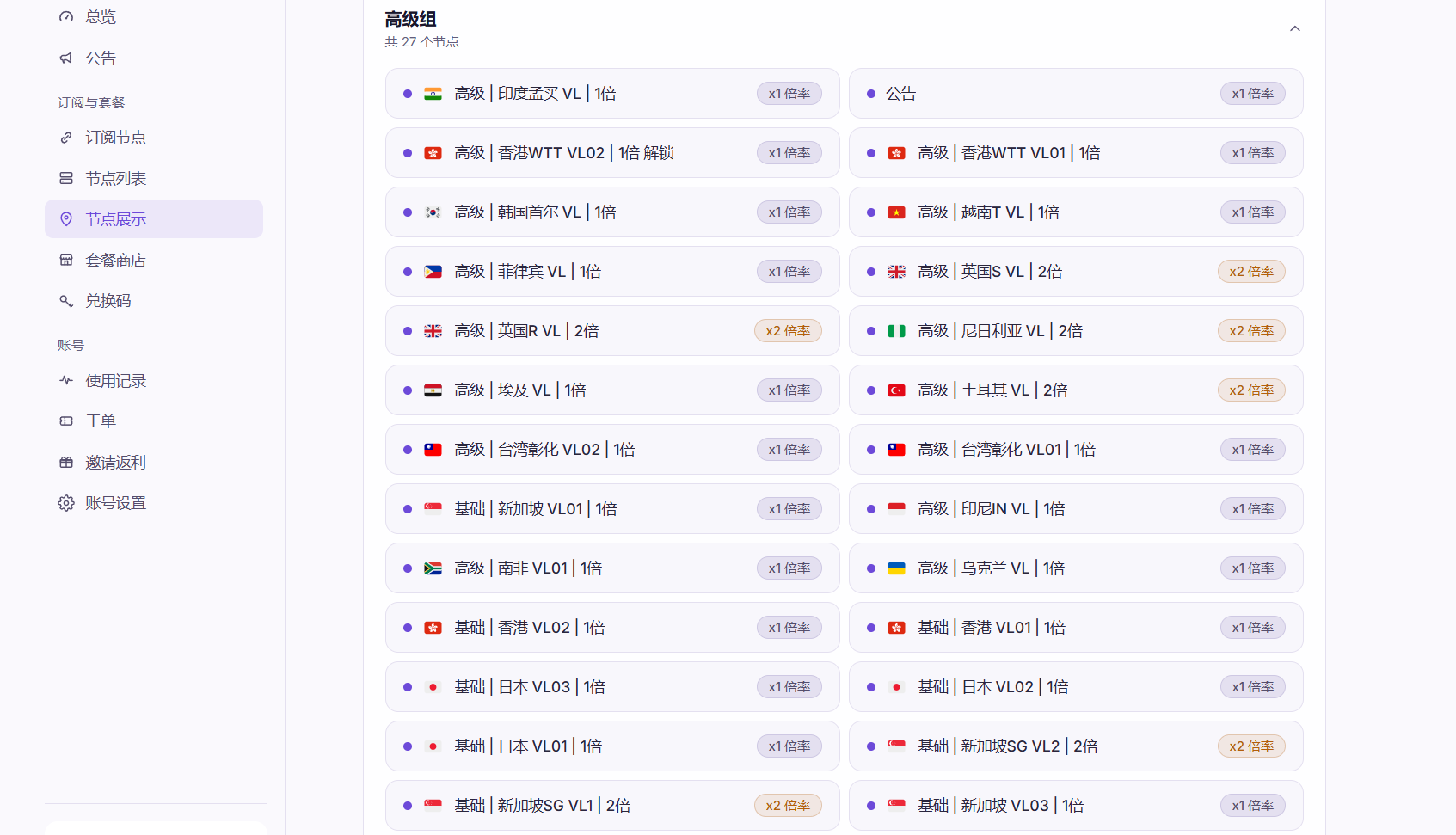Click the India flag on 印度孟买 VL node
The width and height of the screenshot is (1456, 835).
(x=433, y=94)
